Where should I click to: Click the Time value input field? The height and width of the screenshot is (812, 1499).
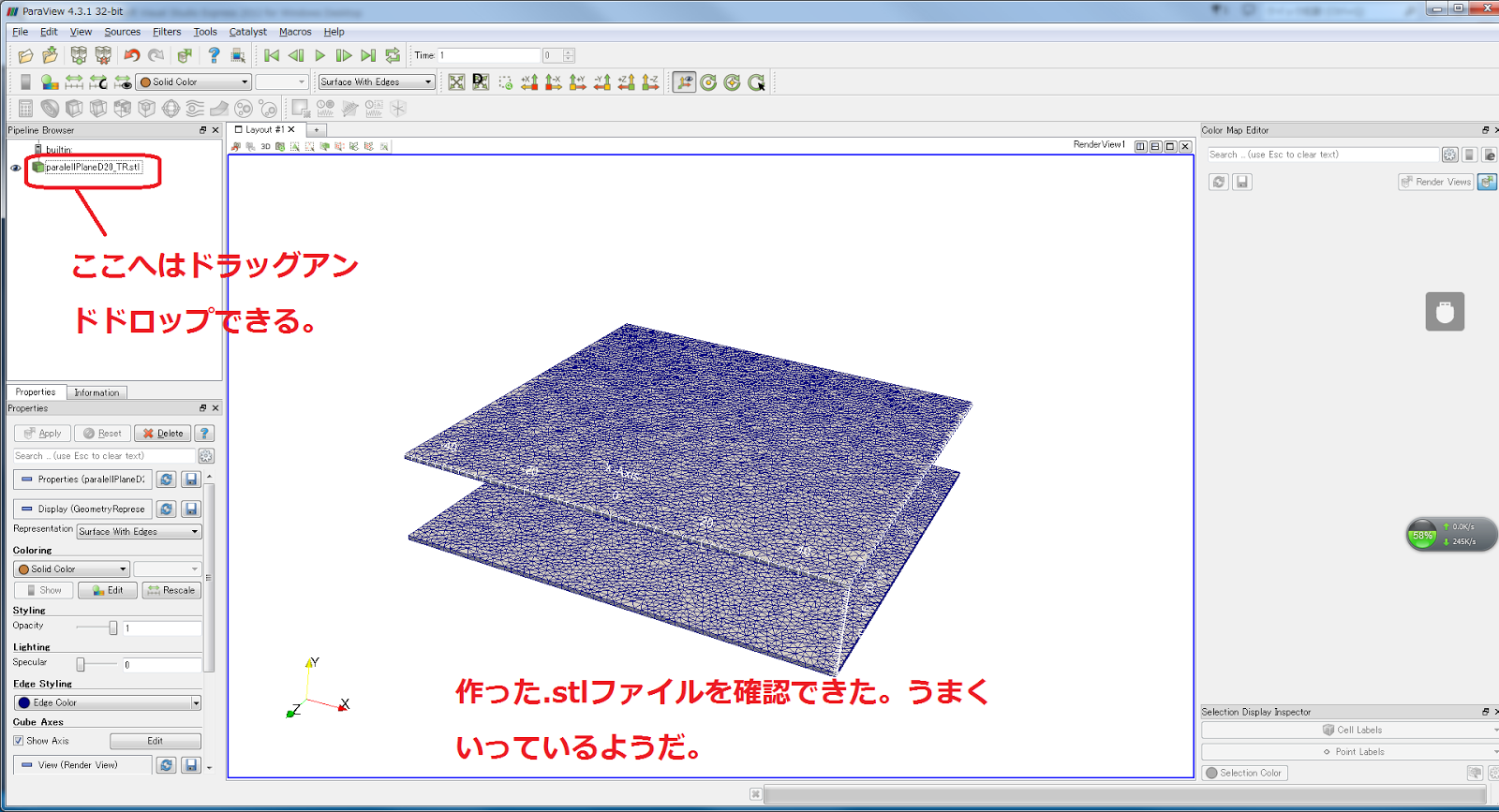pos(488,56)
